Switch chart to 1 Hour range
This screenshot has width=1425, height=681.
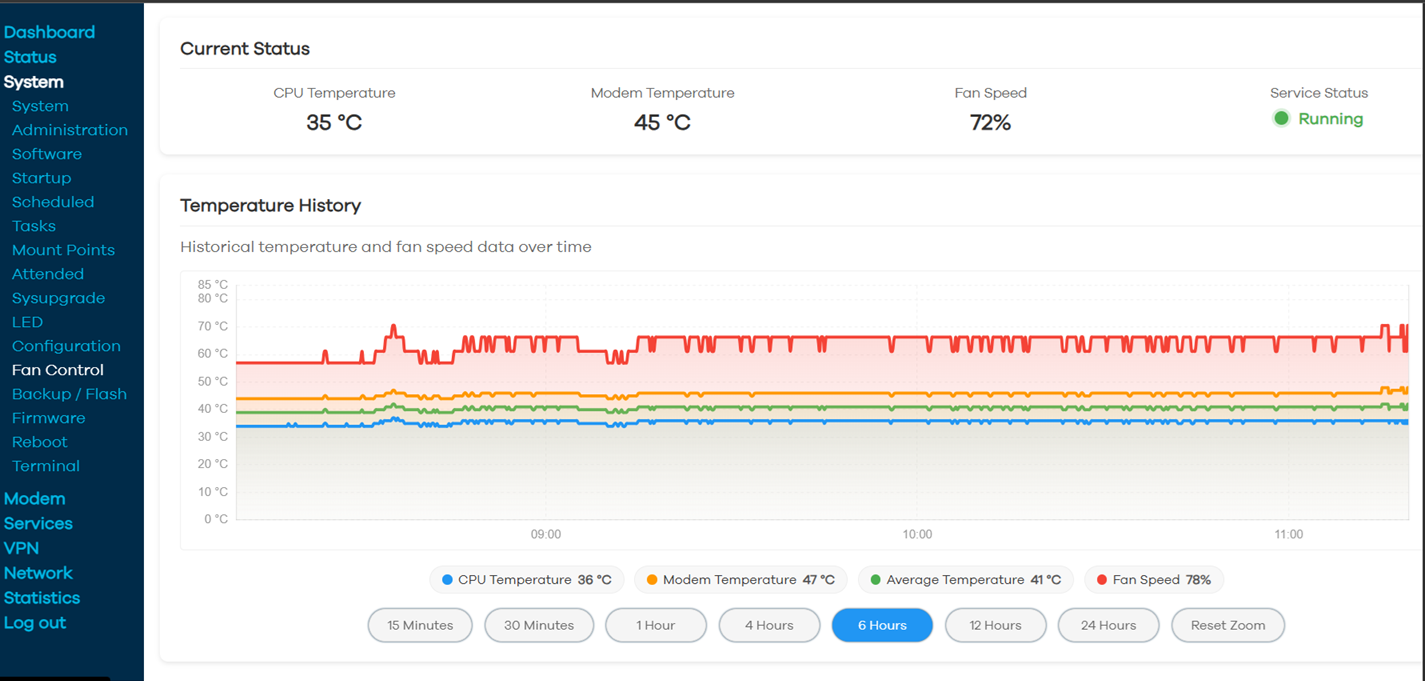656,626
